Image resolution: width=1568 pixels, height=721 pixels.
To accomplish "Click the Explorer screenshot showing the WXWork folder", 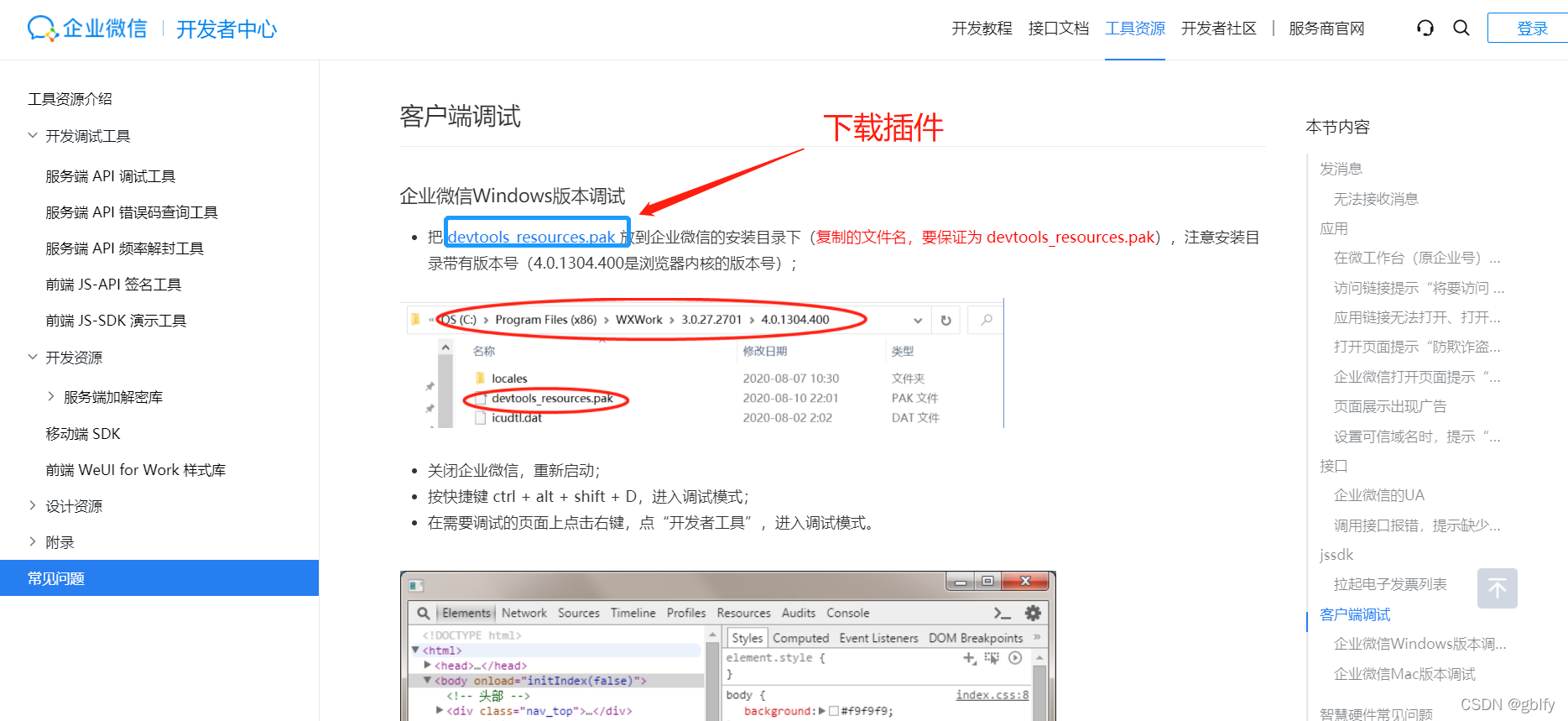I will click(702, 363).
